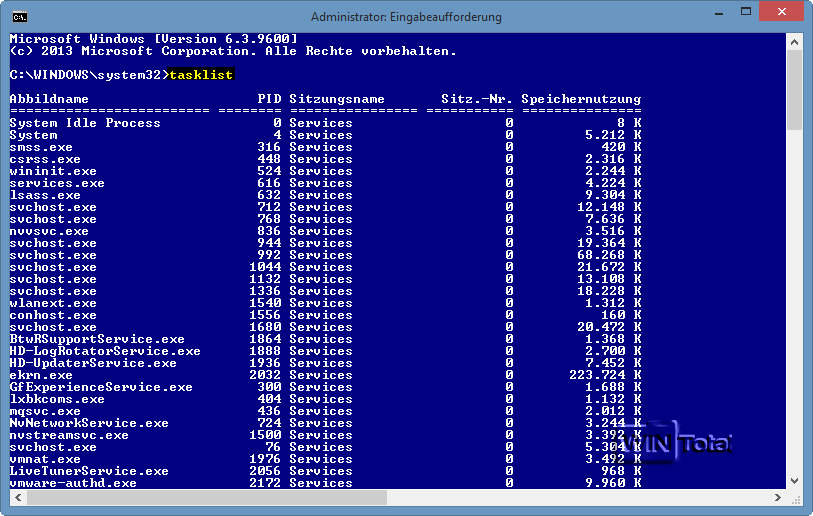Click the vertical scrollbar down arrow

click(794, 481)
